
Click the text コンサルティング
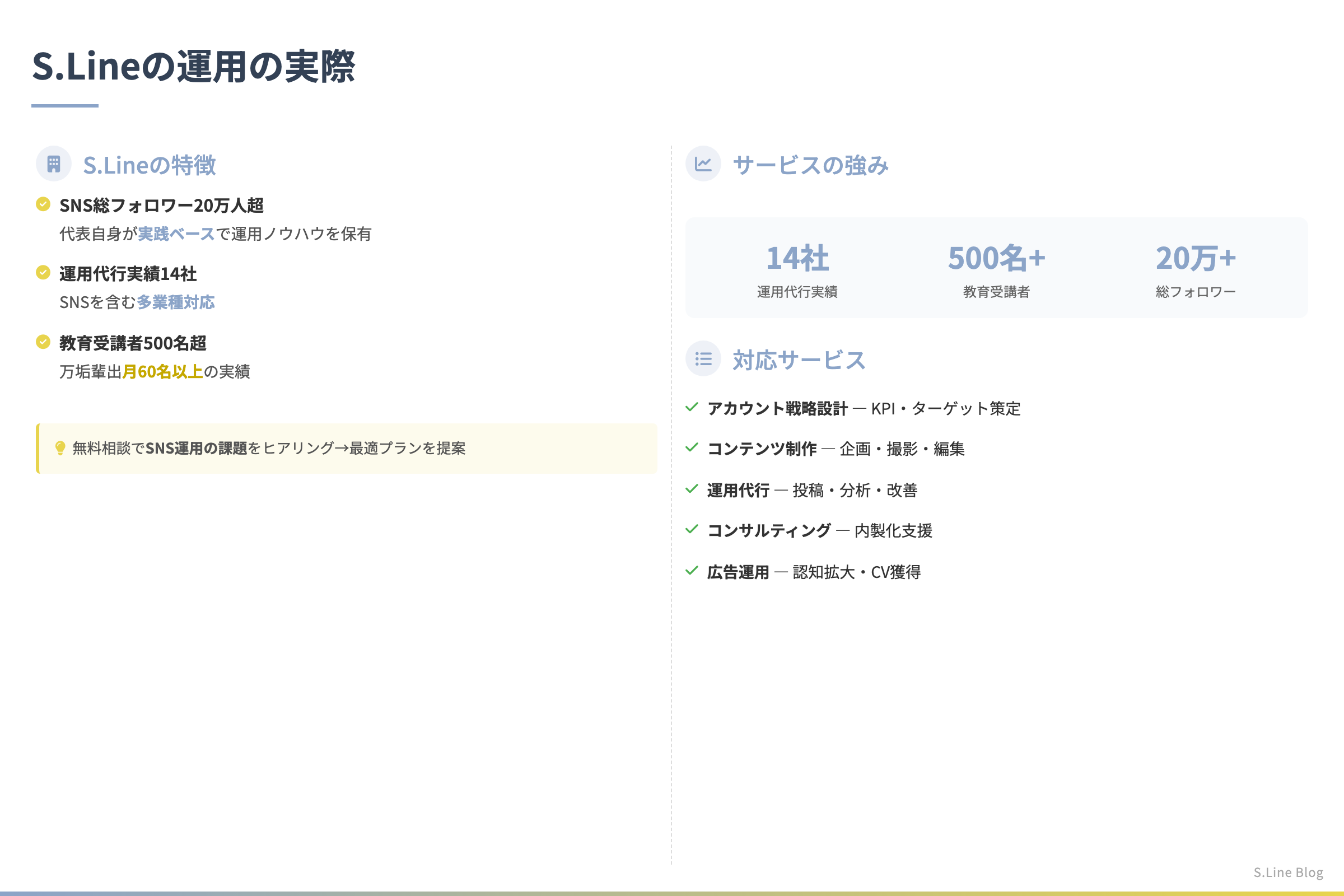tap(769, 531)
